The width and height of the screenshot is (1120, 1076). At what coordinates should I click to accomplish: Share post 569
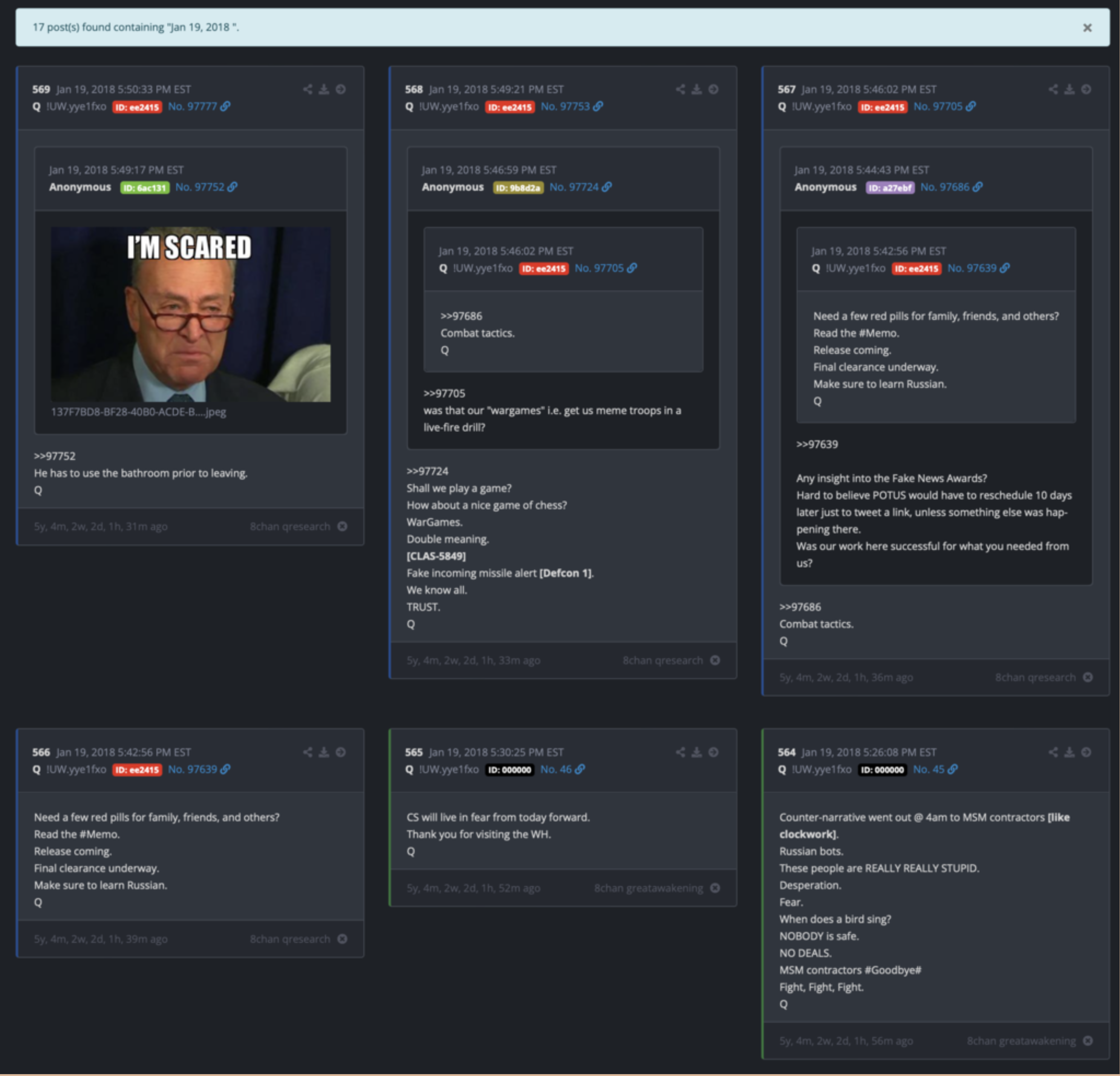tap(308, 89)
